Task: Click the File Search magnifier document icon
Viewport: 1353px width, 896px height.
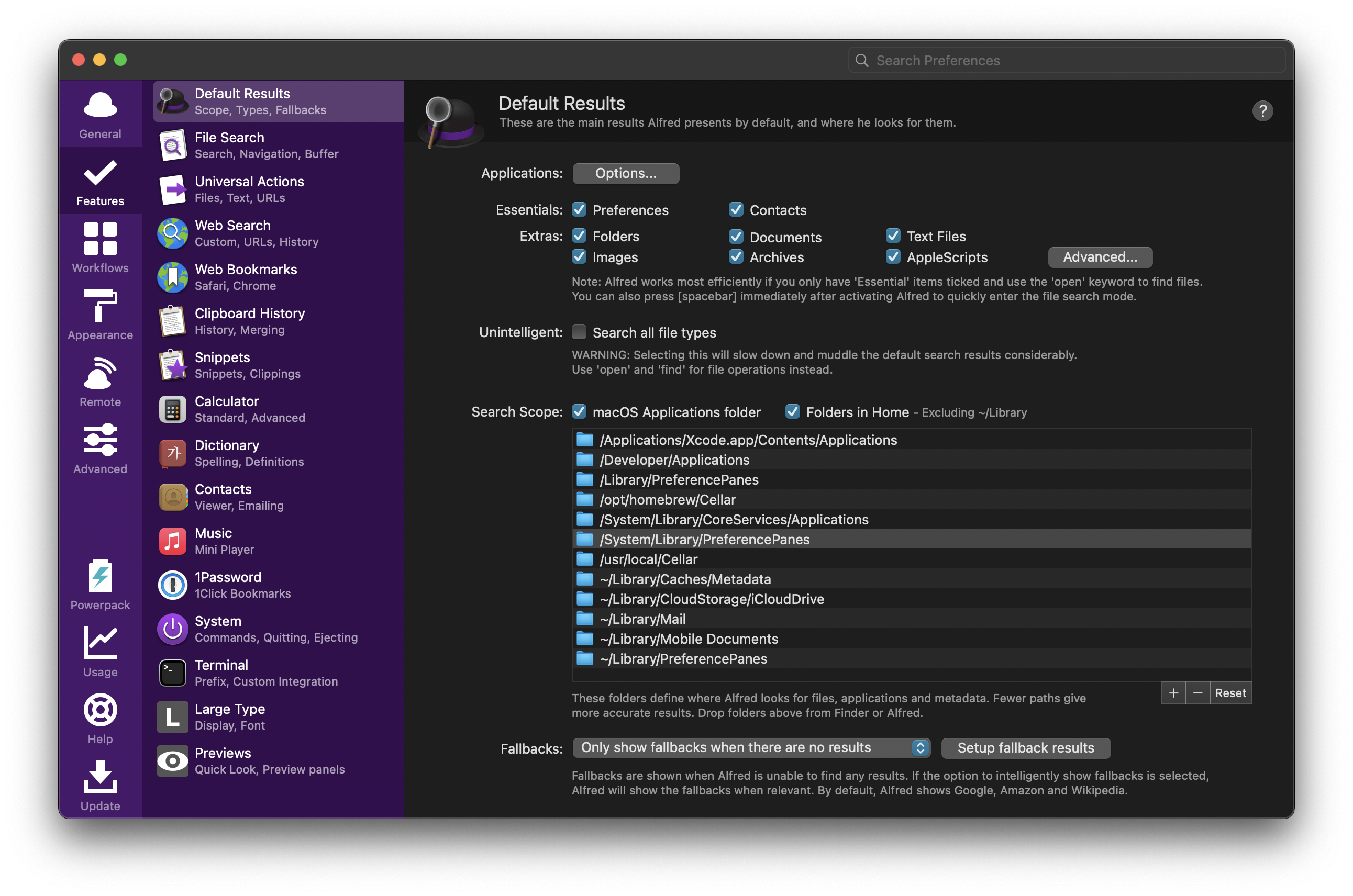Action: pyautogui.click(x=173, y=145)
